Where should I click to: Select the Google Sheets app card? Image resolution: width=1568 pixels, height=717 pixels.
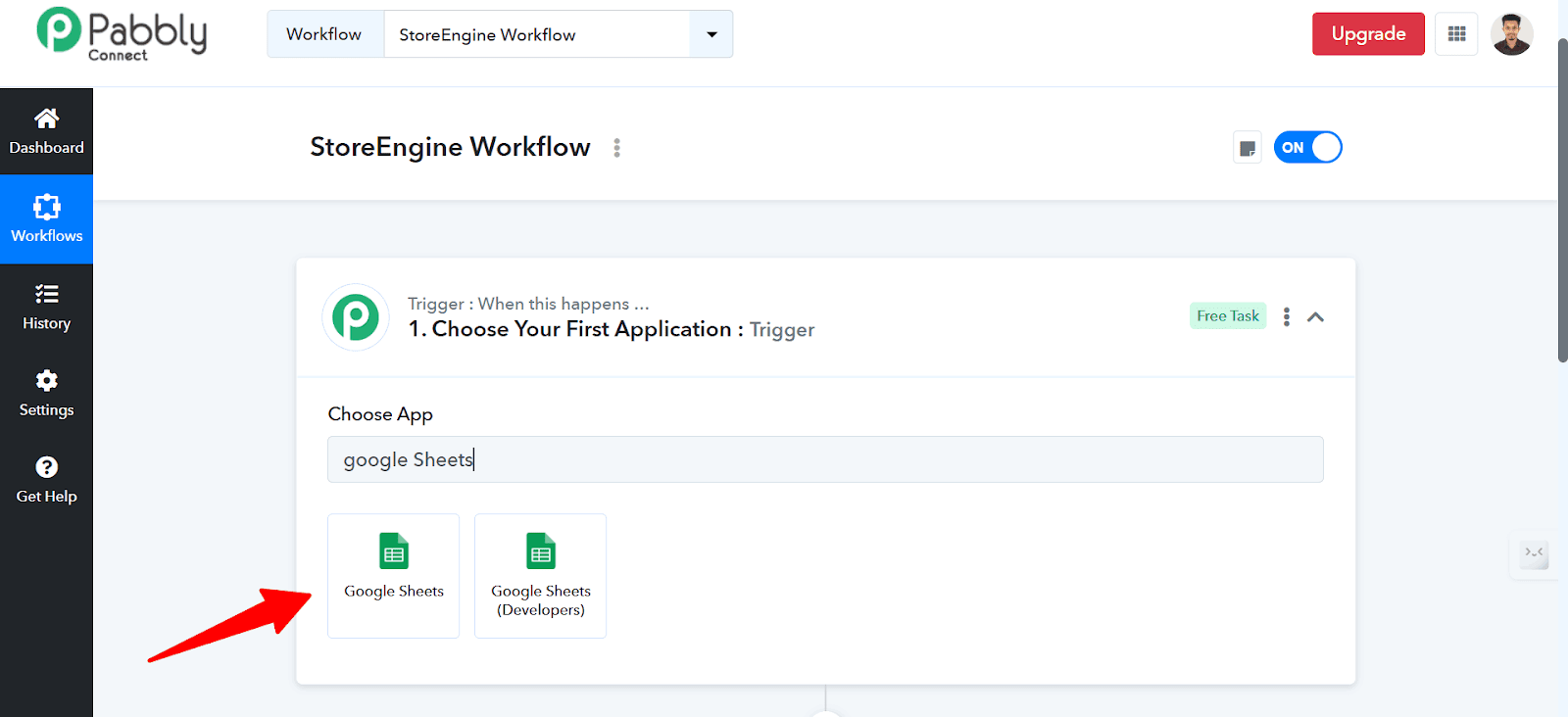tap(394, 576)
